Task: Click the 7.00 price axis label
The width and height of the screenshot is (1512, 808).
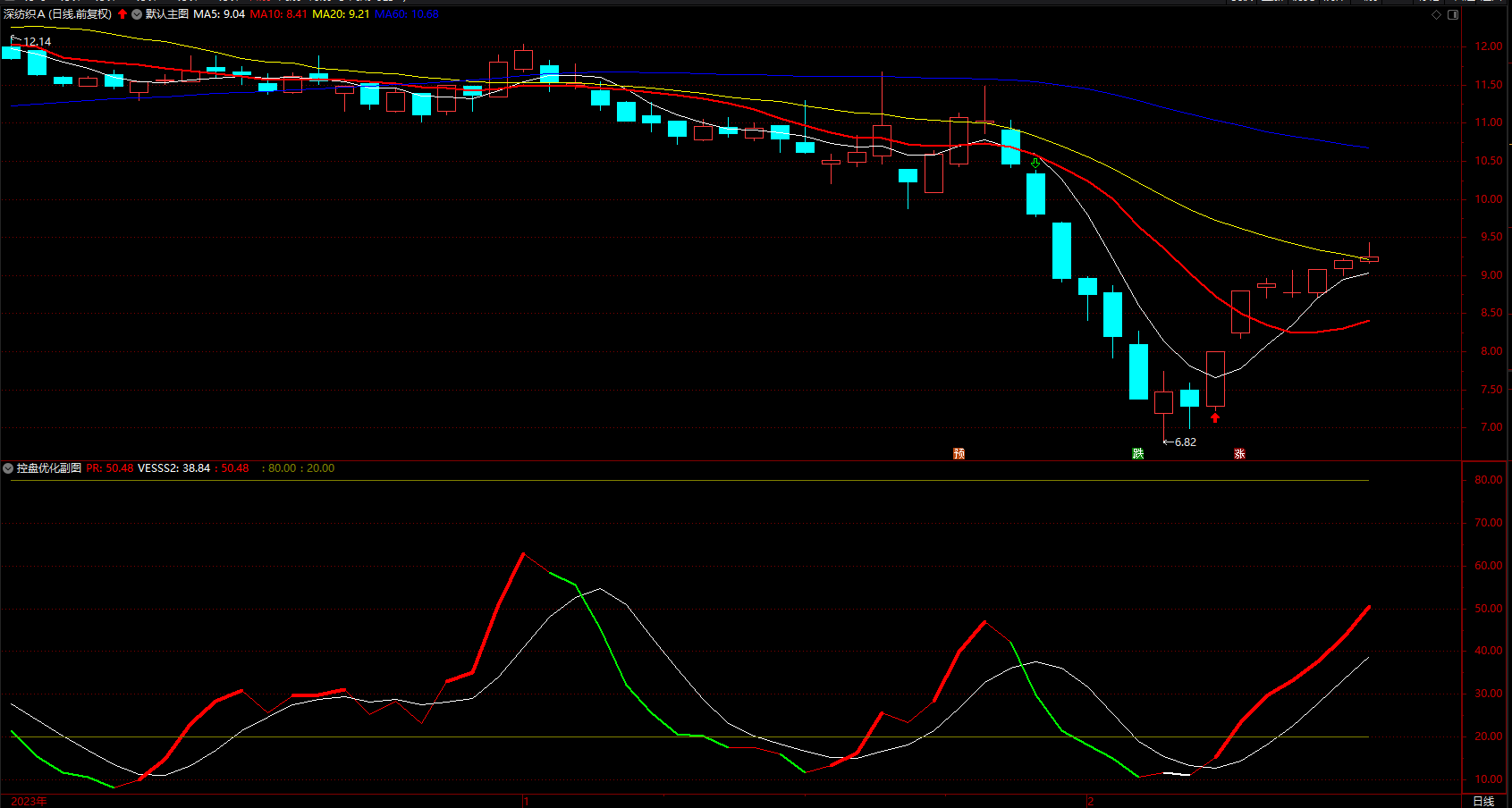Action: (1491, 427)
